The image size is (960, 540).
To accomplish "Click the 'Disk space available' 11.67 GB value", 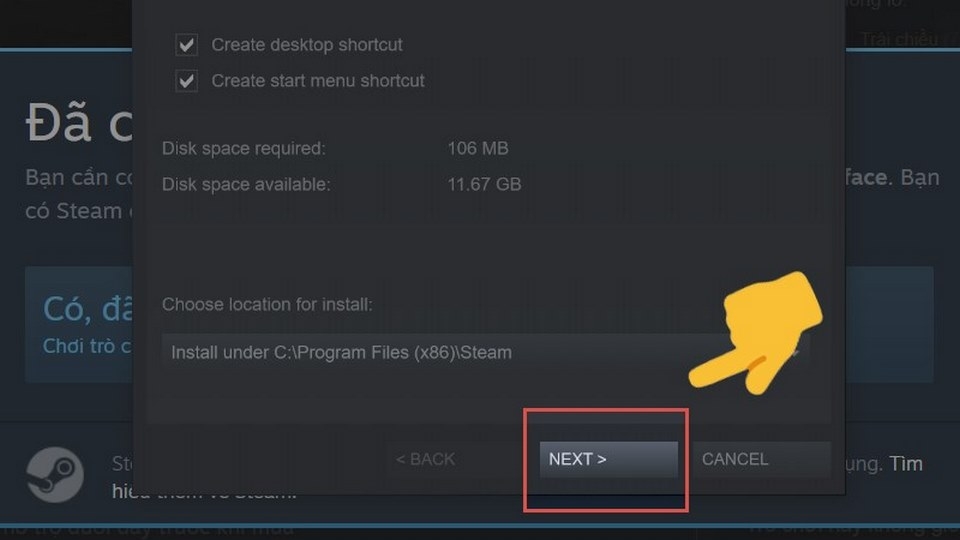I will (484, 184).
